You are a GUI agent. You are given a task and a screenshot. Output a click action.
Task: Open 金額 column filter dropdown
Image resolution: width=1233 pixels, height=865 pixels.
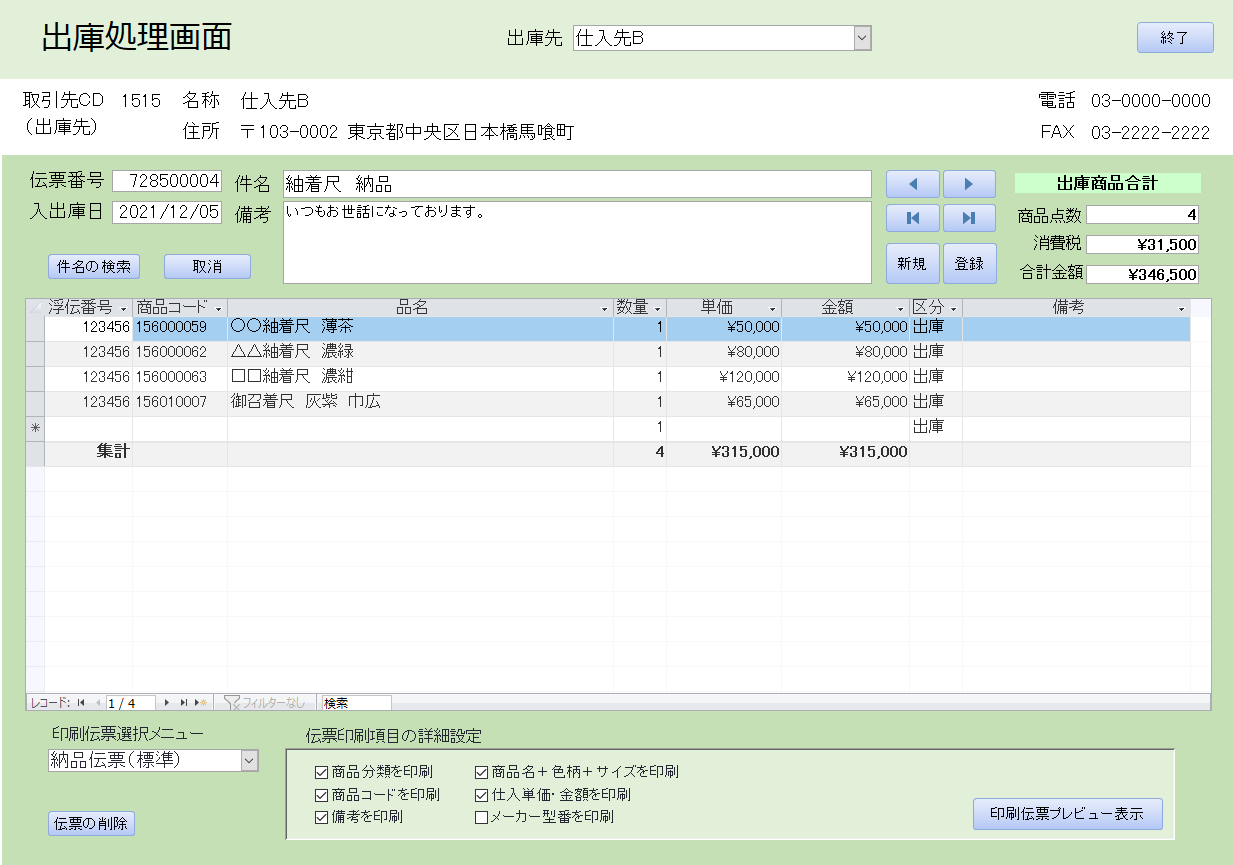[900, 308]
